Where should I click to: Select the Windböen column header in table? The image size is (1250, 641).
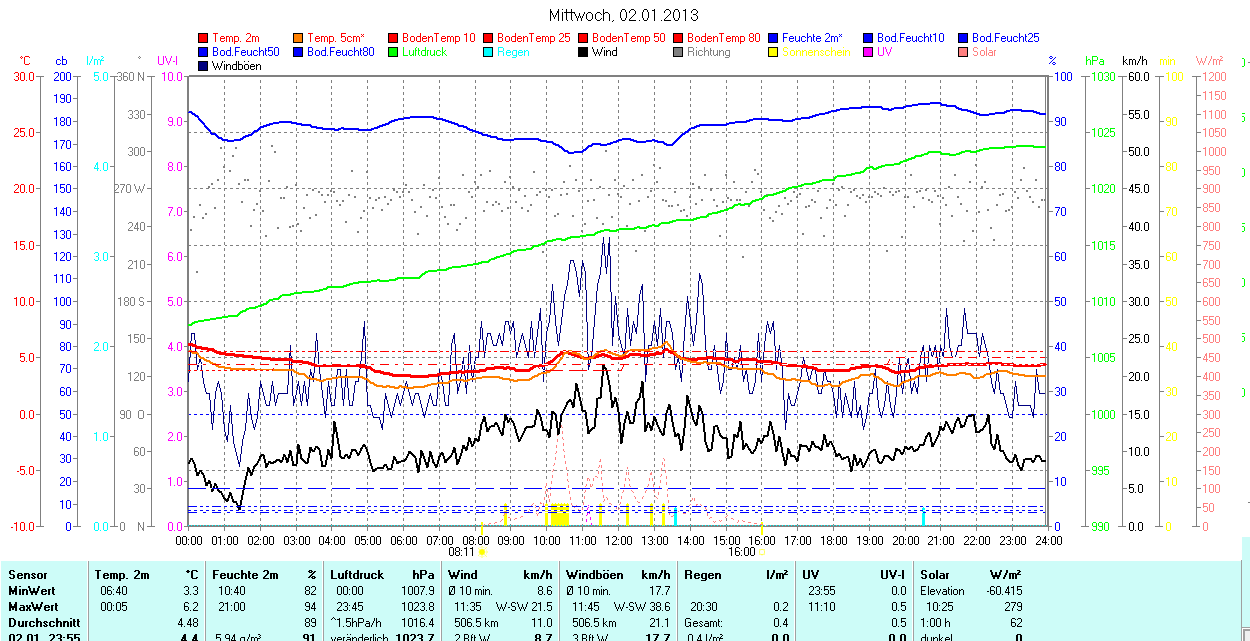coord(597,575)
